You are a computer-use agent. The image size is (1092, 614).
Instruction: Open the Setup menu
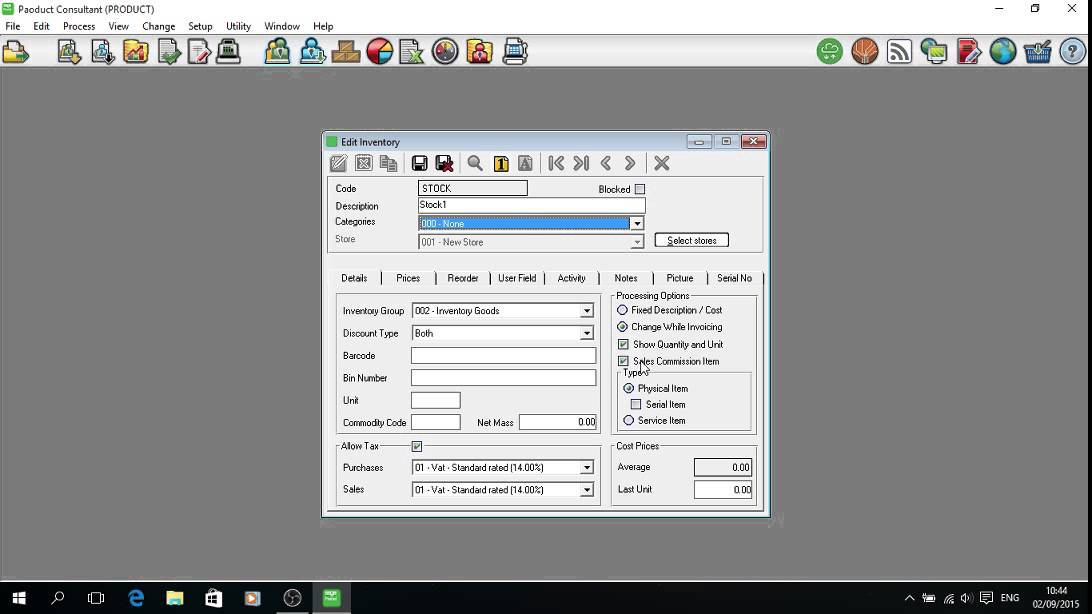pos(200,26)
